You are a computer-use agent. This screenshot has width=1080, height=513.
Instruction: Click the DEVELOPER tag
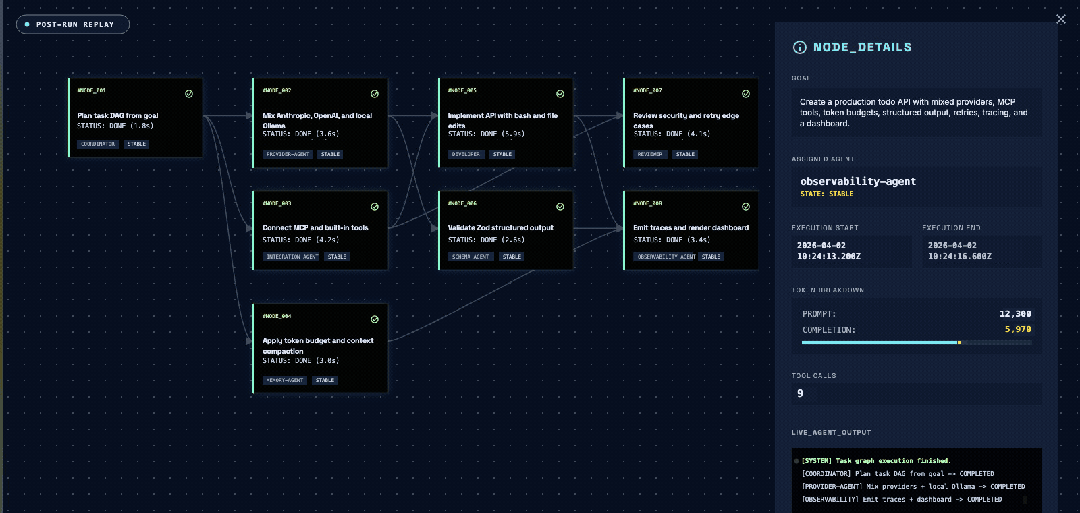pos(466,154)
